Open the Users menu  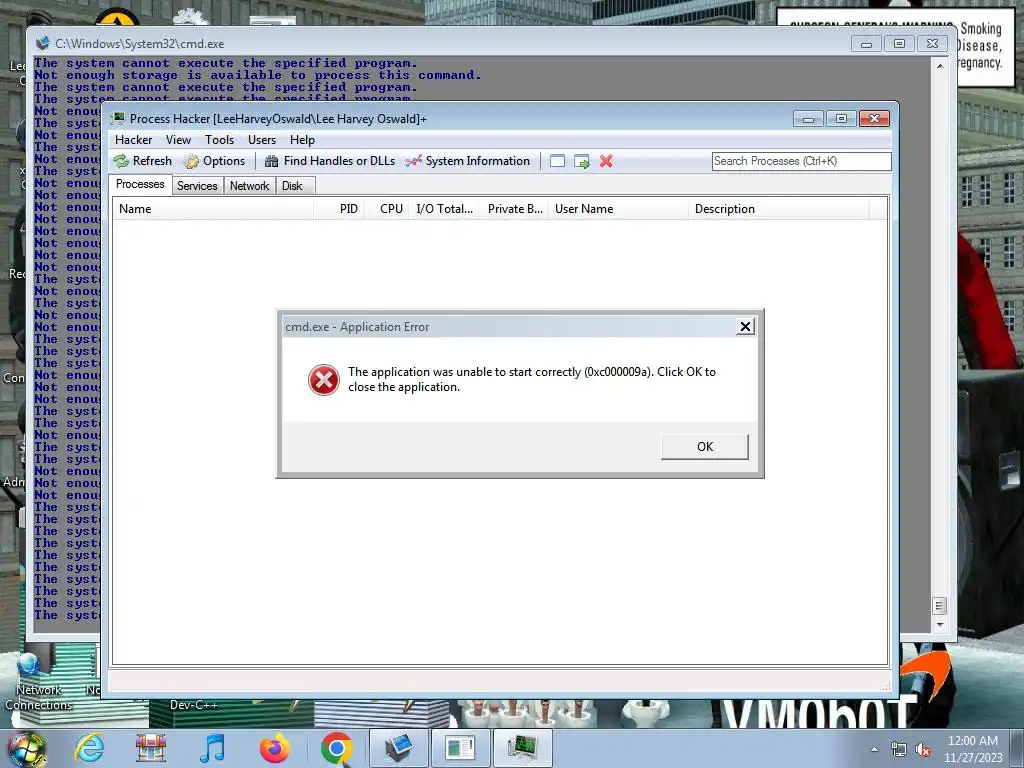262,140
